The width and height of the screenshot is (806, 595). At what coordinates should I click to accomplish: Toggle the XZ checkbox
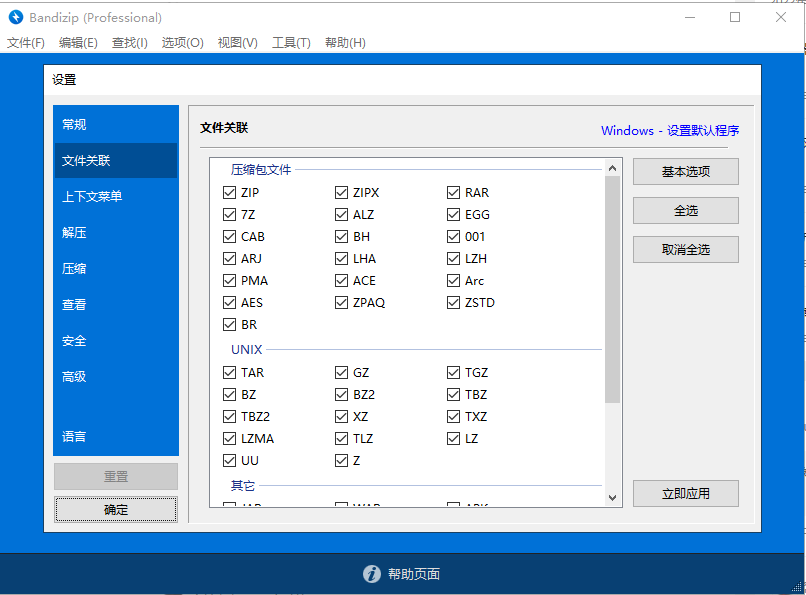341,416
